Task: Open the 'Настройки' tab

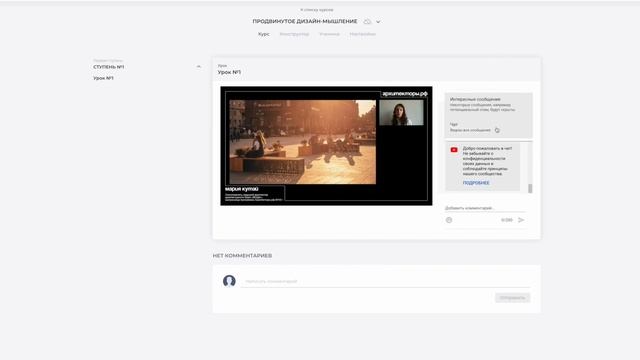Action: pyautogui.click(x=362, y=34)
